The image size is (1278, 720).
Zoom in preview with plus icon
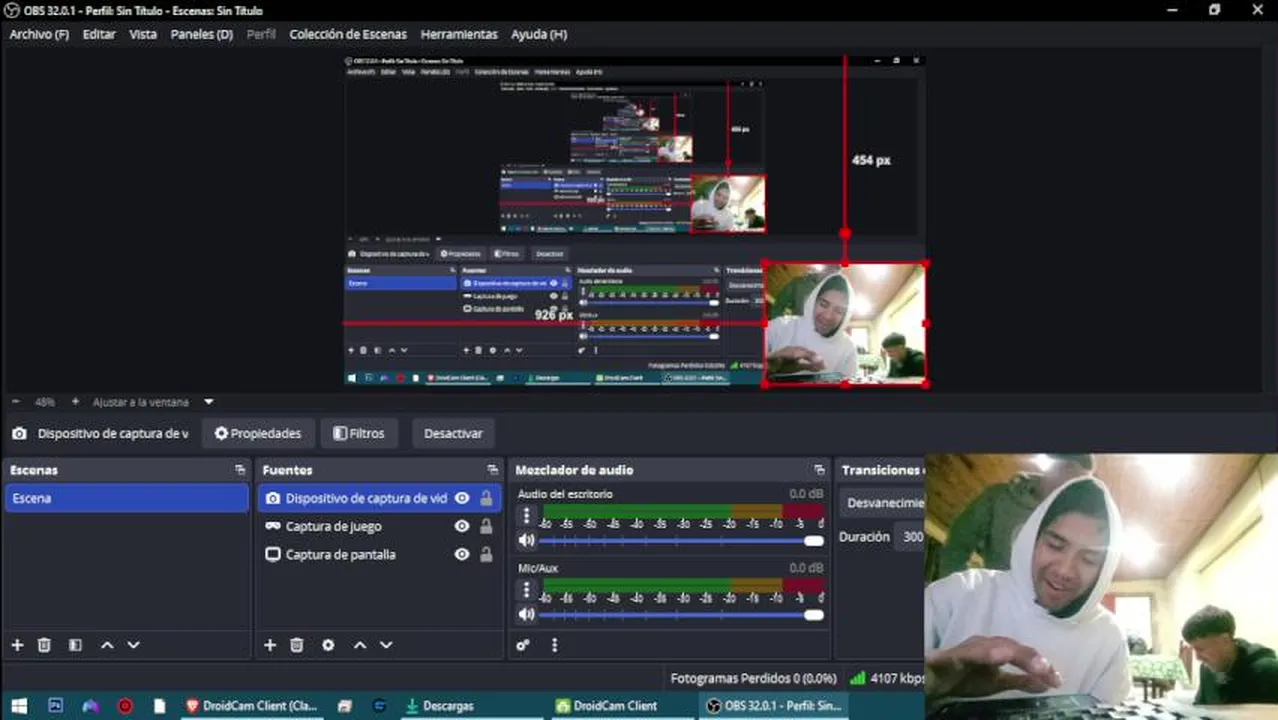coord(75,402)
